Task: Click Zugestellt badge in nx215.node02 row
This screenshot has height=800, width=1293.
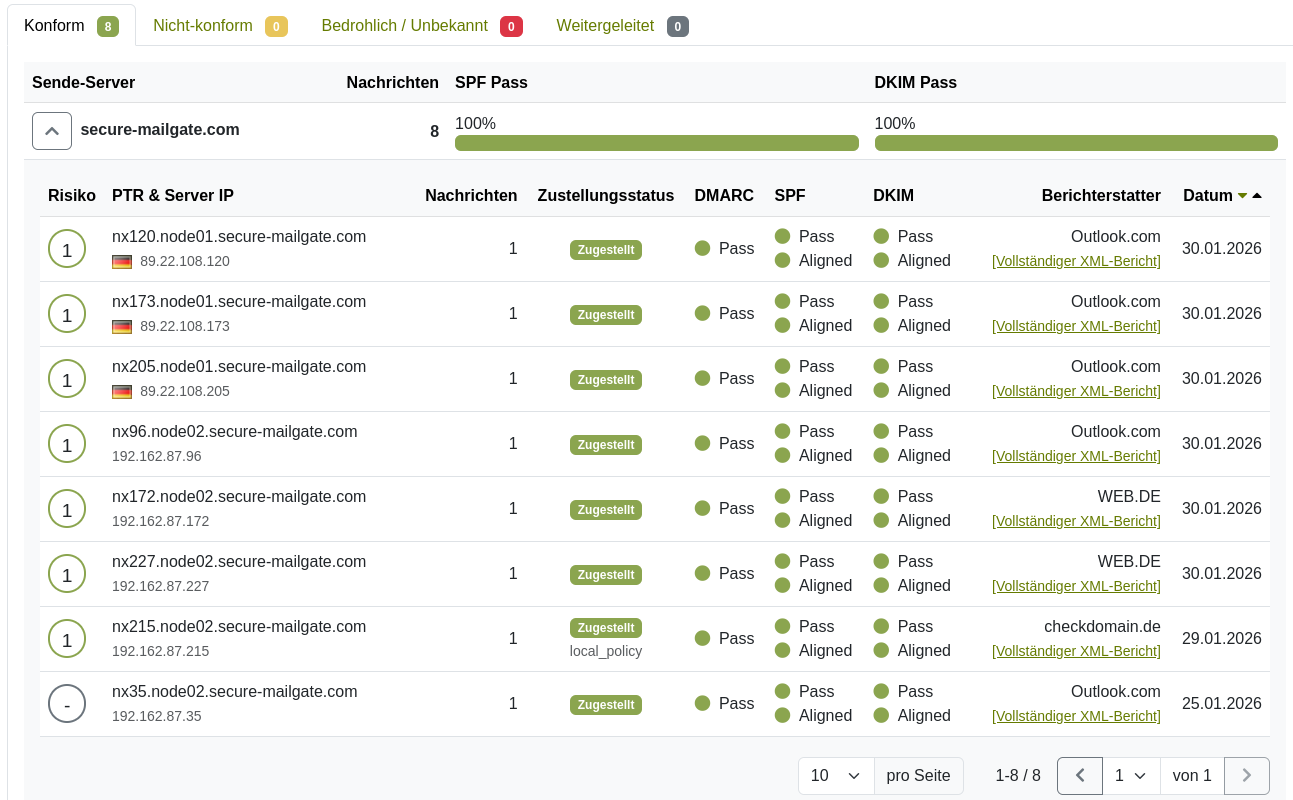Action: point(606,628)
